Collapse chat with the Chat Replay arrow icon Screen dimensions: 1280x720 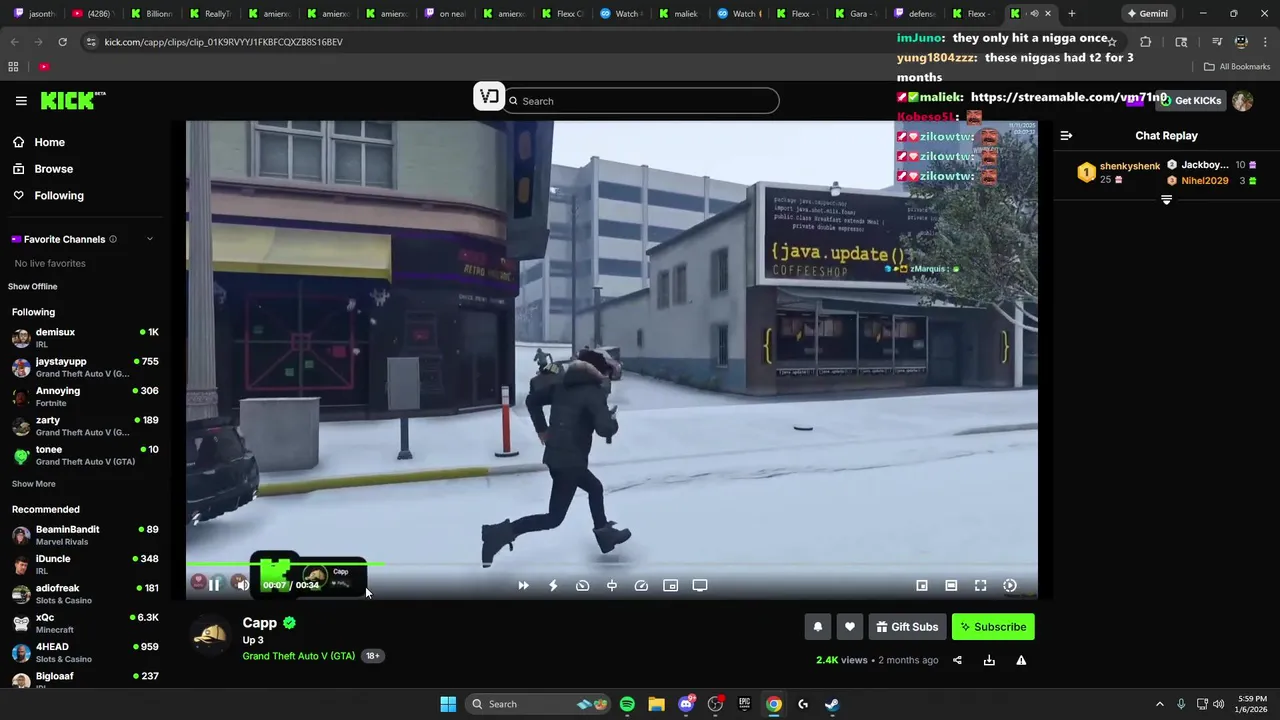click(x=1066, y=136)
